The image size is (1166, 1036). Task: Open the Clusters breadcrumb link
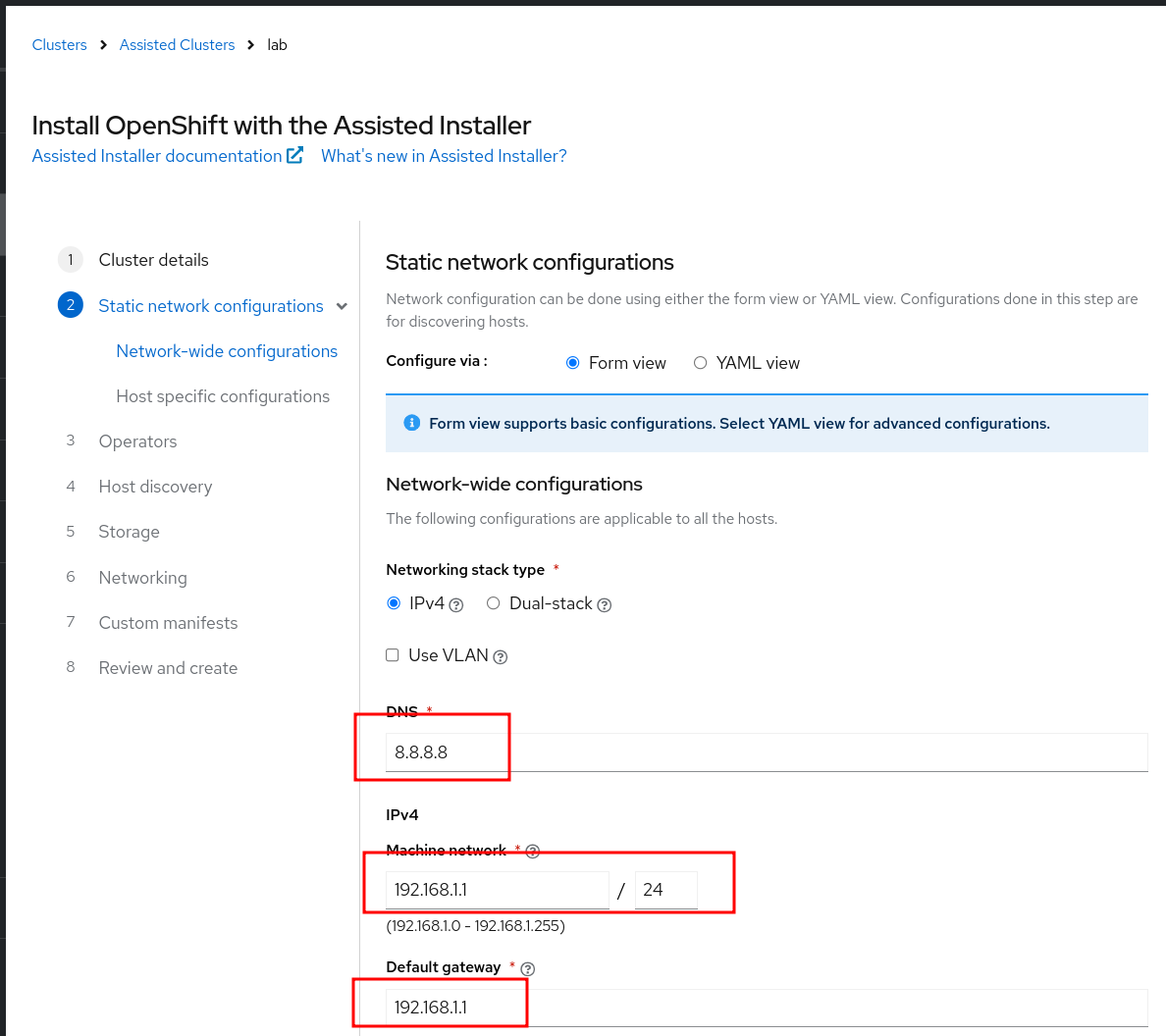point(60,44)
